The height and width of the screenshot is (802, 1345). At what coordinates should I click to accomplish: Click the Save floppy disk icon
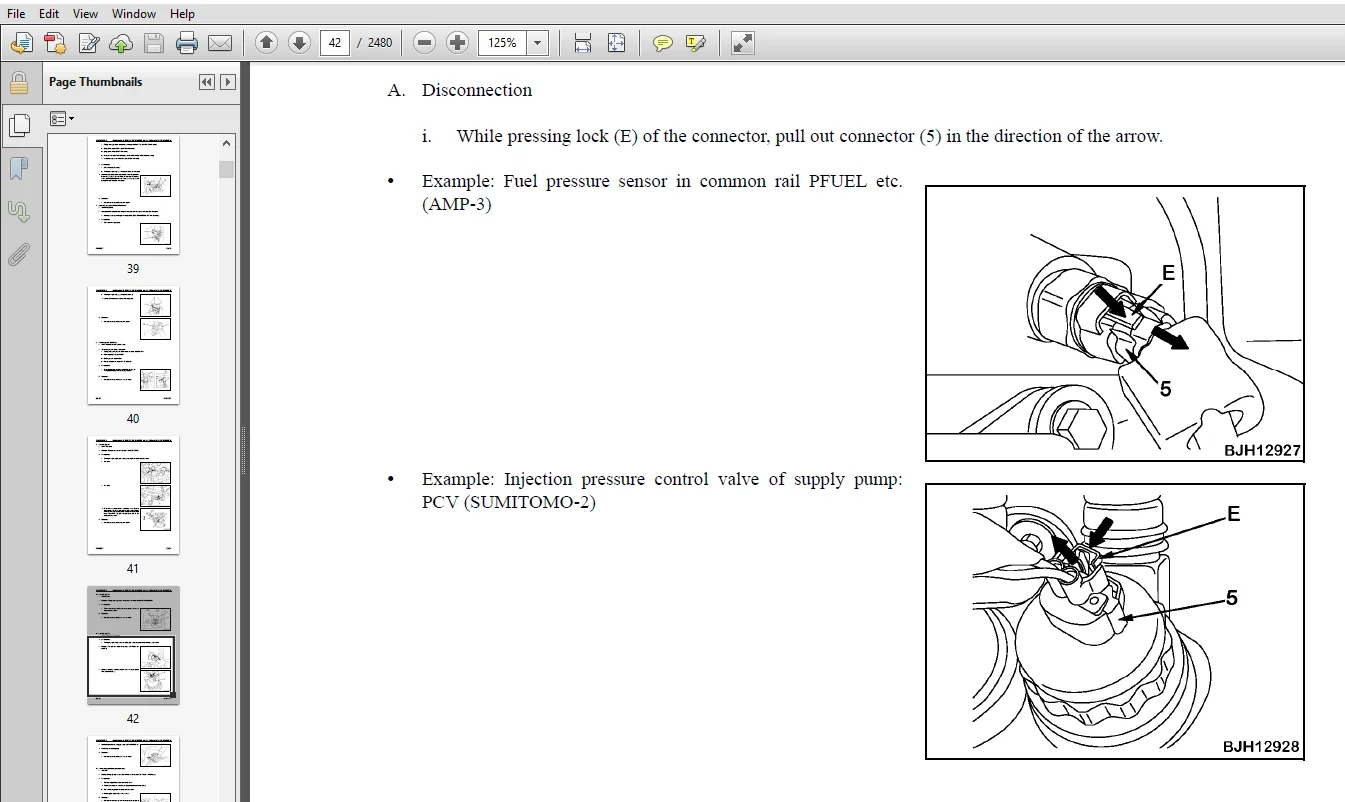(x=154, y=43)
